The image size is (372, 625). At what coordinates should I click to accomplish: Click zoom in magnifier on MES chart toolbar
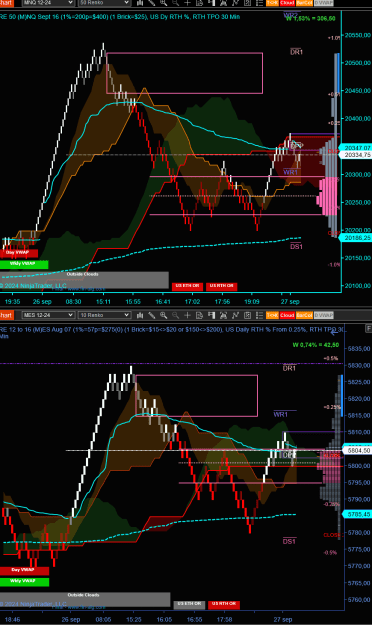pos(163,315)
